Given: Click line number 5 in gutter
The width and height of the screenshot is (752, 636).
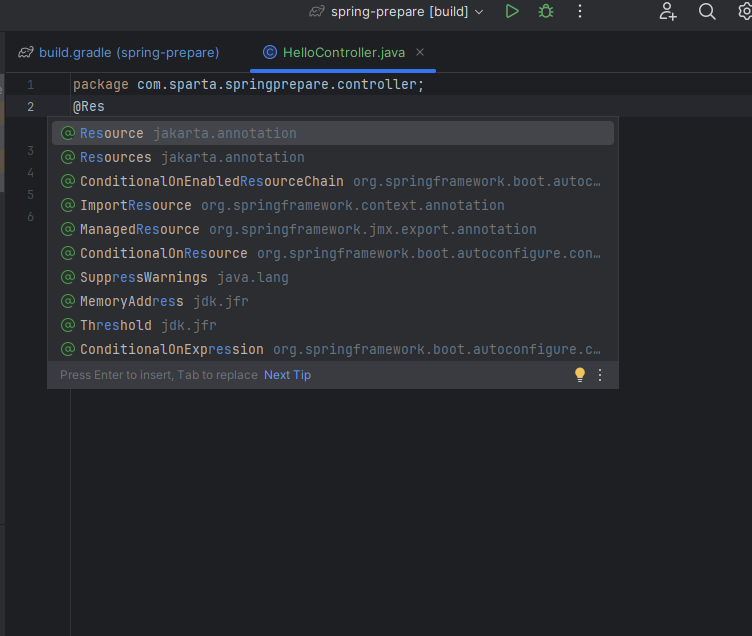Looking at the screenshot, I should pyautogui.click(x=30, y=195).
